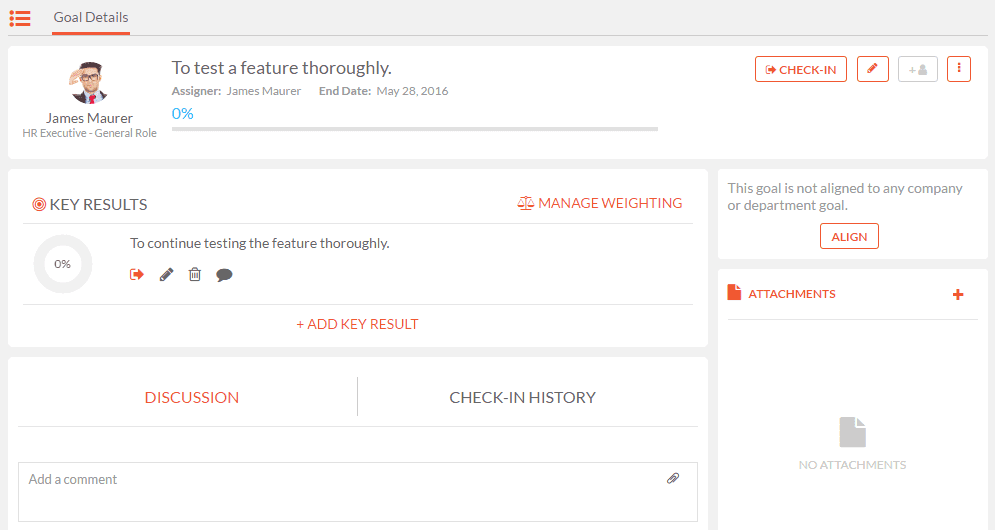Switch to CHECK-IN HISTORY tab
This screenshot has height=530, width=995.
(x=522, y=397)
